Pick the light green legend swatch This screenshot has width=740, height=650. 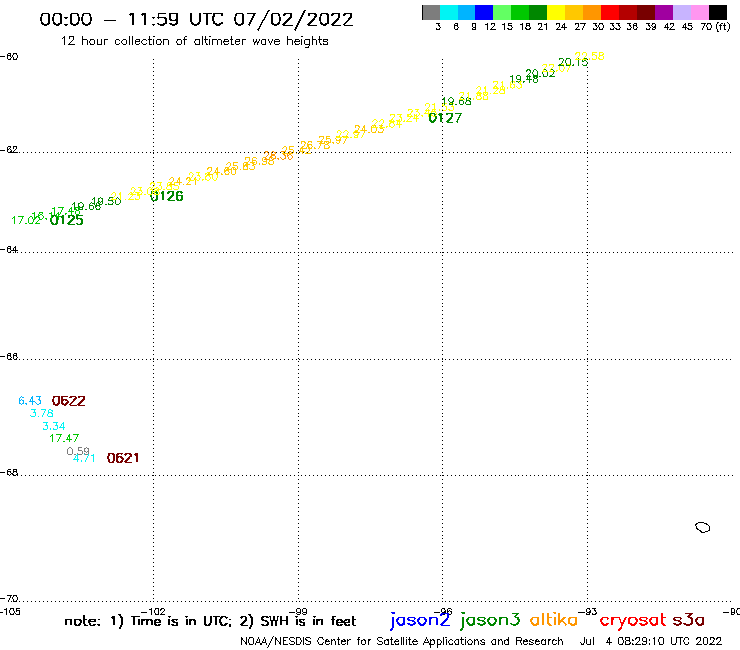502,12
